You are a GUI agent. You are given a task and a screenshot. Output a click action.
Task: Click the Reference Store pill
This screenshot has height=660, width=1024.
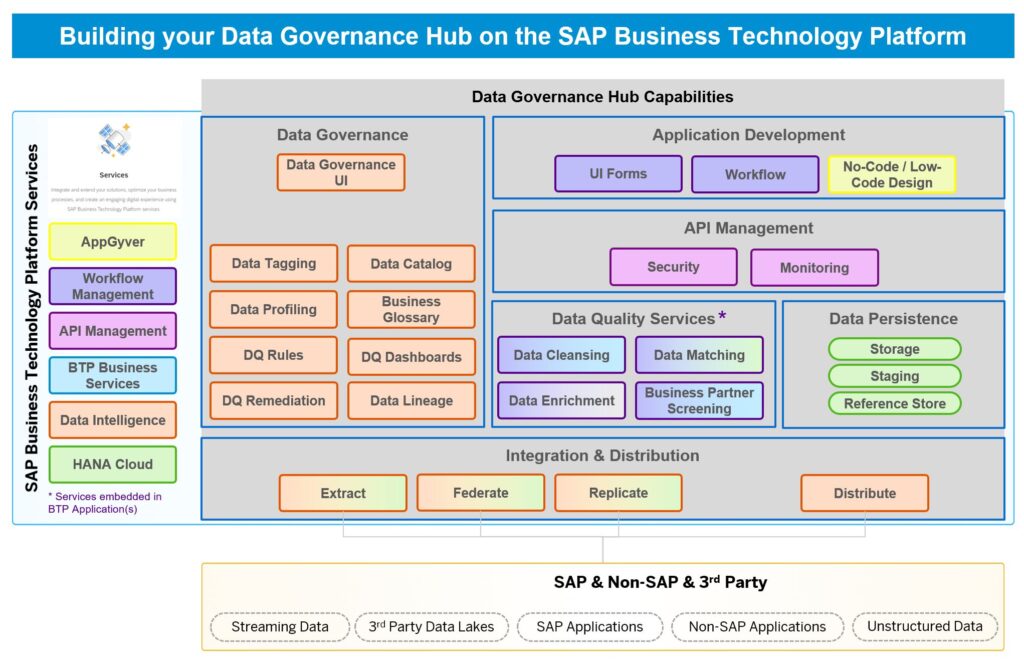pos(895,403)
